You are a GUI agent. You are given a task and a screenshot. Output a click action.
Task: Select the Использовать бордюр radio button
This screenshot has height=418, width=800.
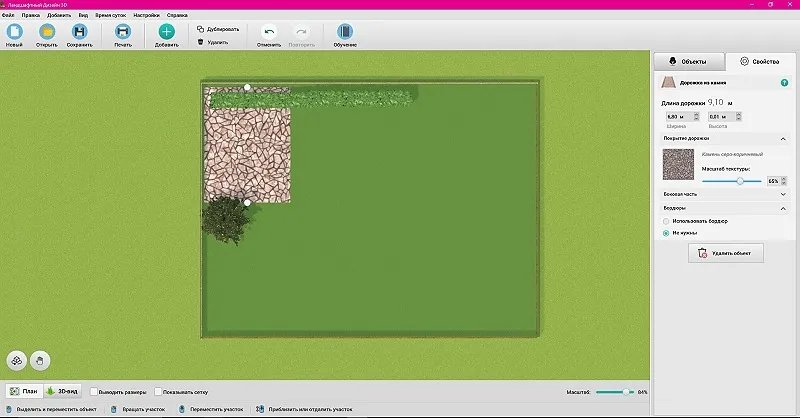coord(666,222)
